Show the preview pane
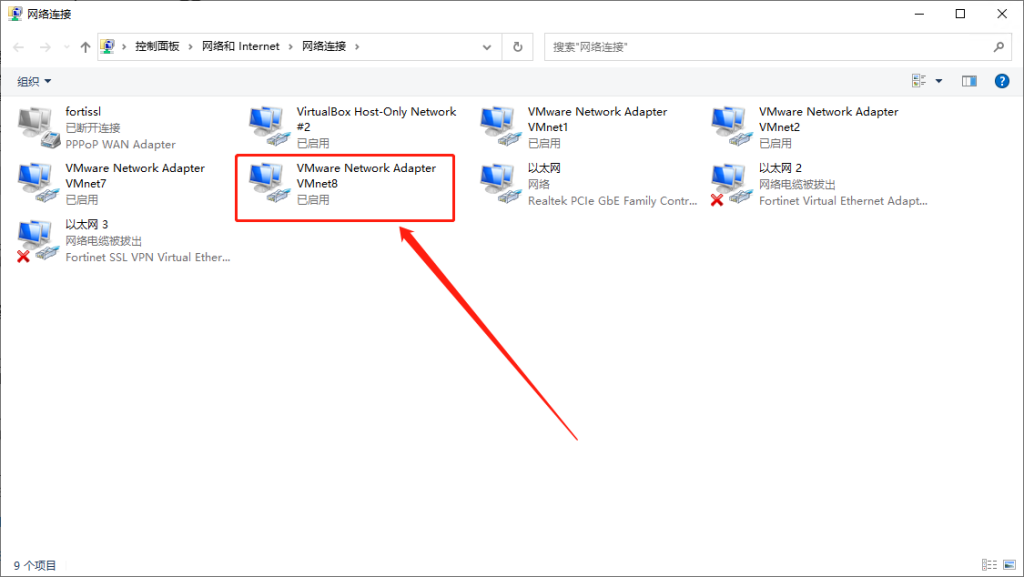Viewport: 1024px width, 577px height. coord(969,81)
